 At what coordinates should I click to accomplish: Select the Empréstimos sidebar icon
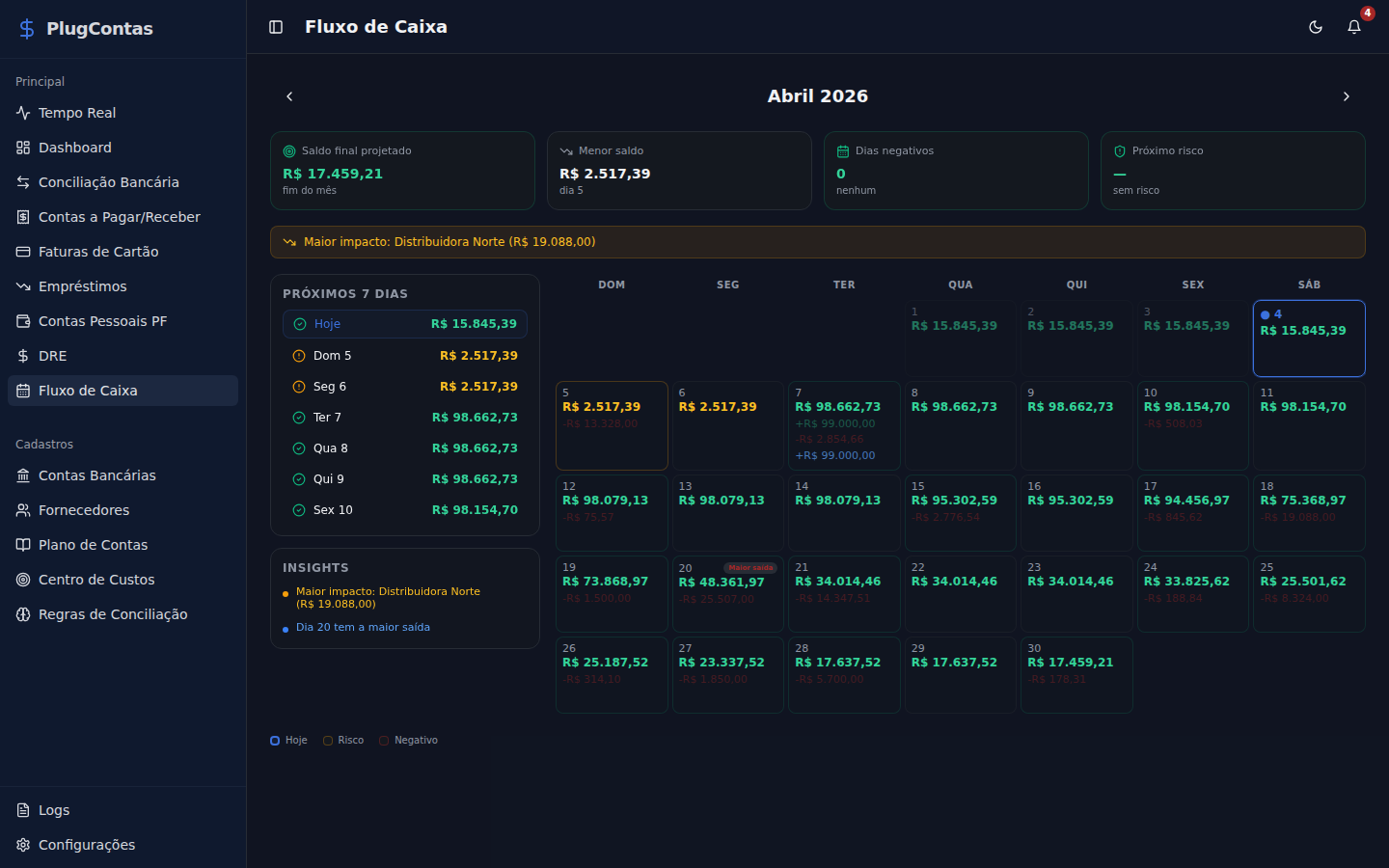pyautogui.click(x=21, y=285)
